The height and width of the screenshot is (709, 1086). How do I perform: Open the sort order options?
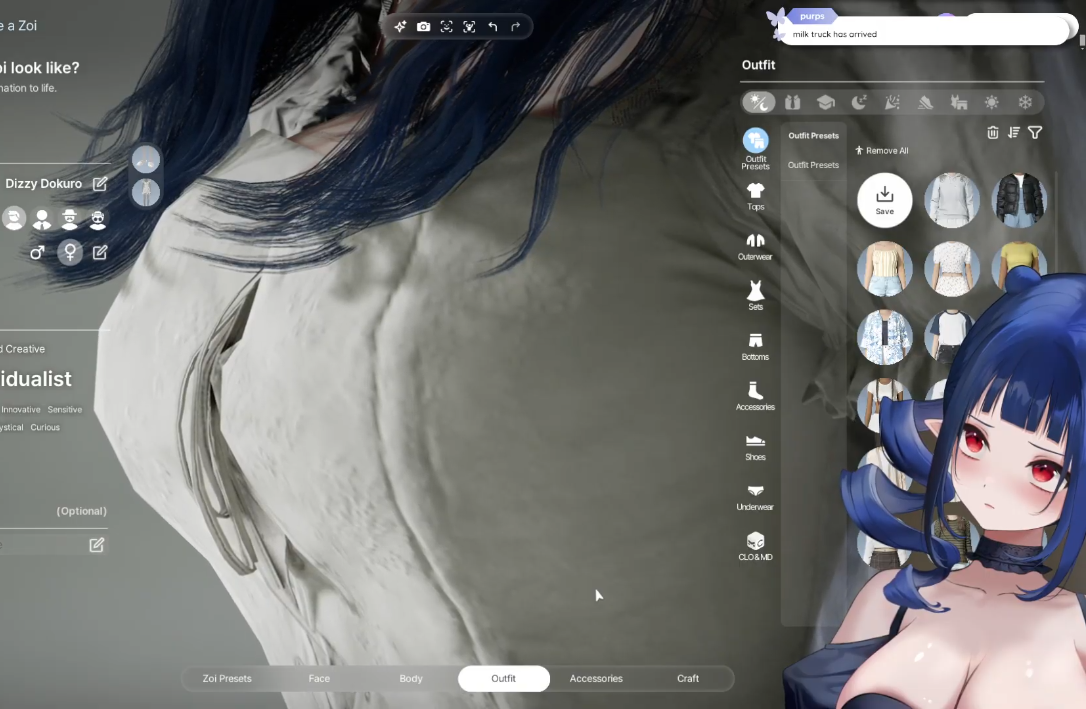pos(1014,132)
